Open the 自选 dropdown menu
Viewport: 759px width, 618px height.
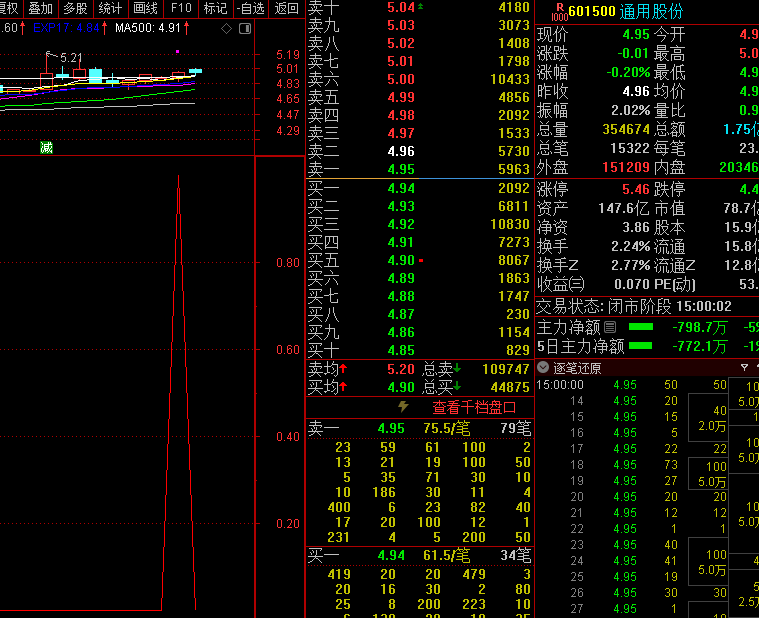click(250, 8)
